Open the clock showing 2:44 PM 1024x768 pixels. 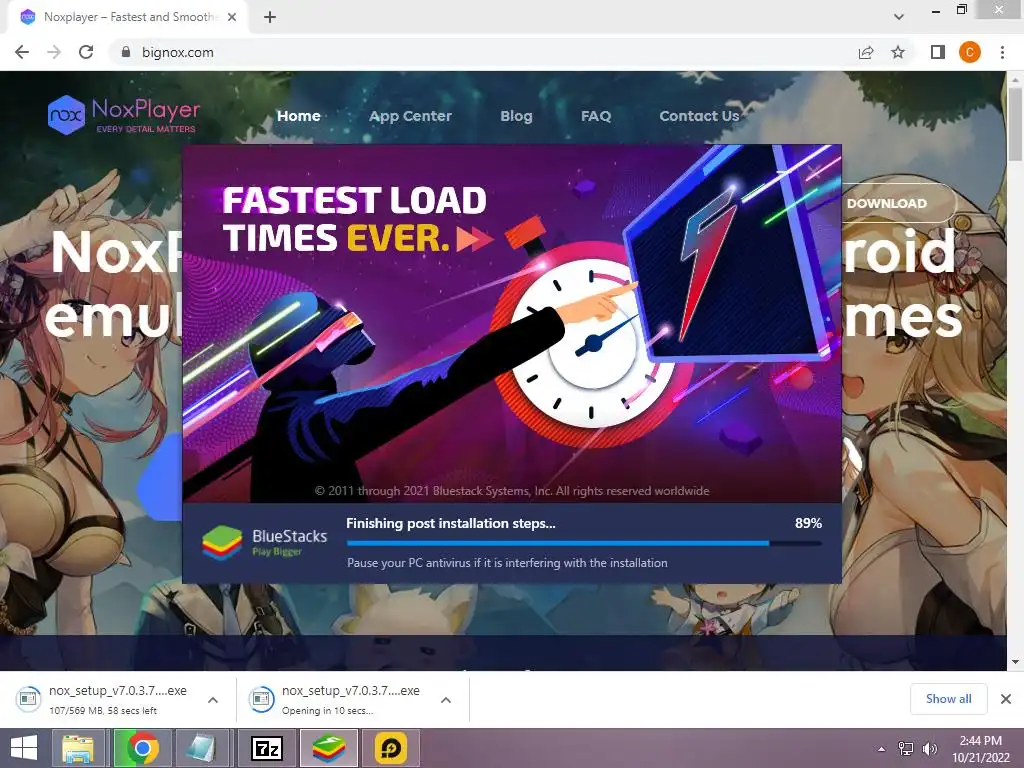point(980,749)
